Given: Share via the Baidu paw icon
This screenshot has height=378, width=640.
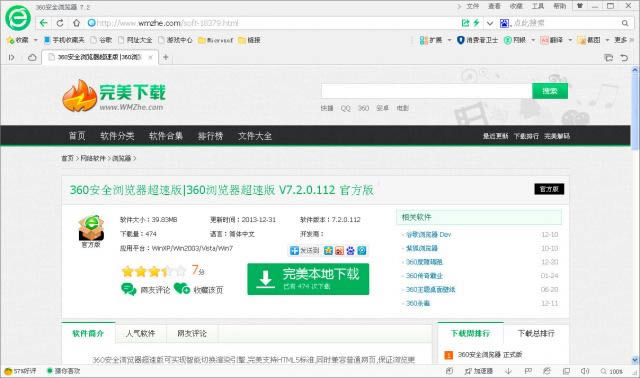Looking at the screenshot, I should (x=351, y=251).
